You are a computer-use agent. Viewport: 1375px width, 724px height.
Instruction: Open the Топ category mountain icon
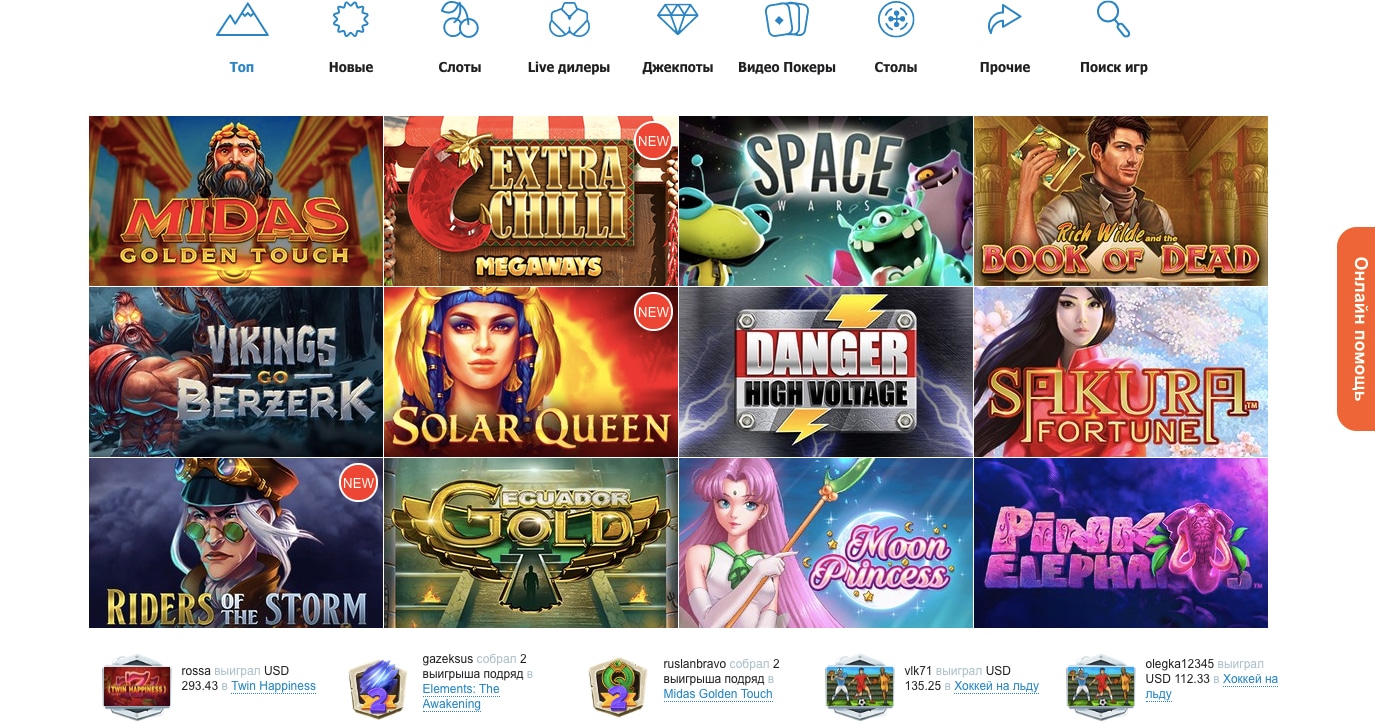click(242, 19)
